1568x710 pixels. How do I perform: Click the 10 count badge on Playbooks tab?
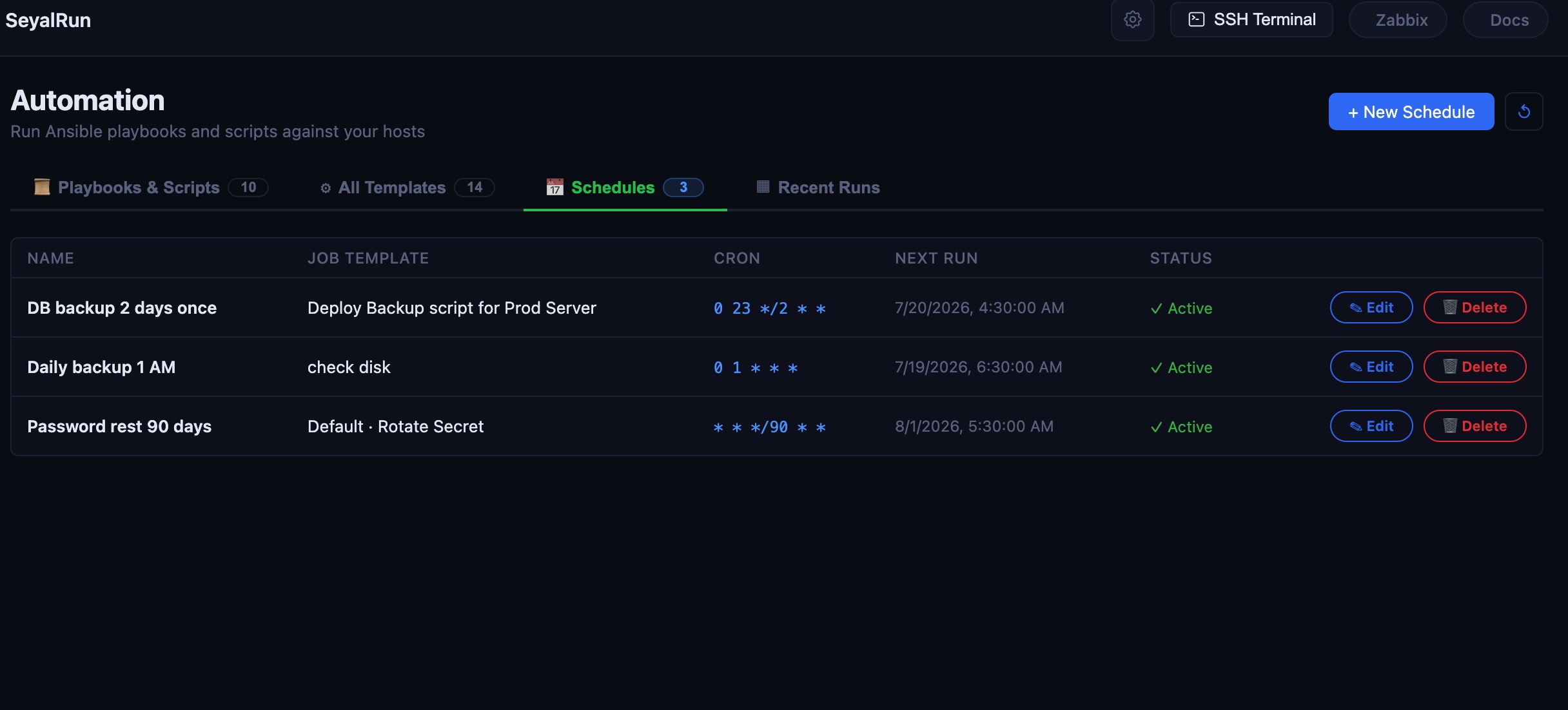248,187
